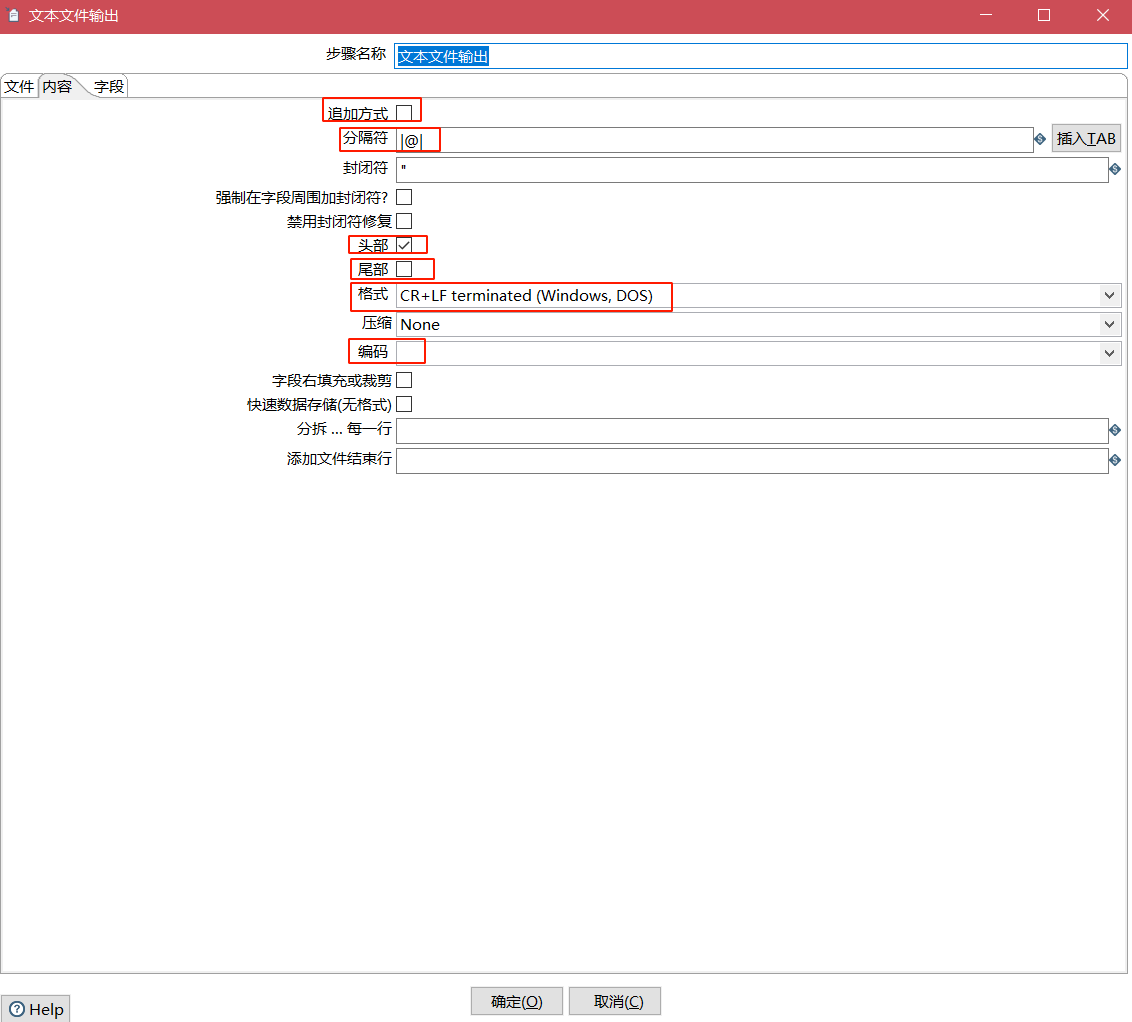The image size is (1132, 1022).
Task: Open the 编码 encoding dropdown
Action: click(x=1109, y=353)
